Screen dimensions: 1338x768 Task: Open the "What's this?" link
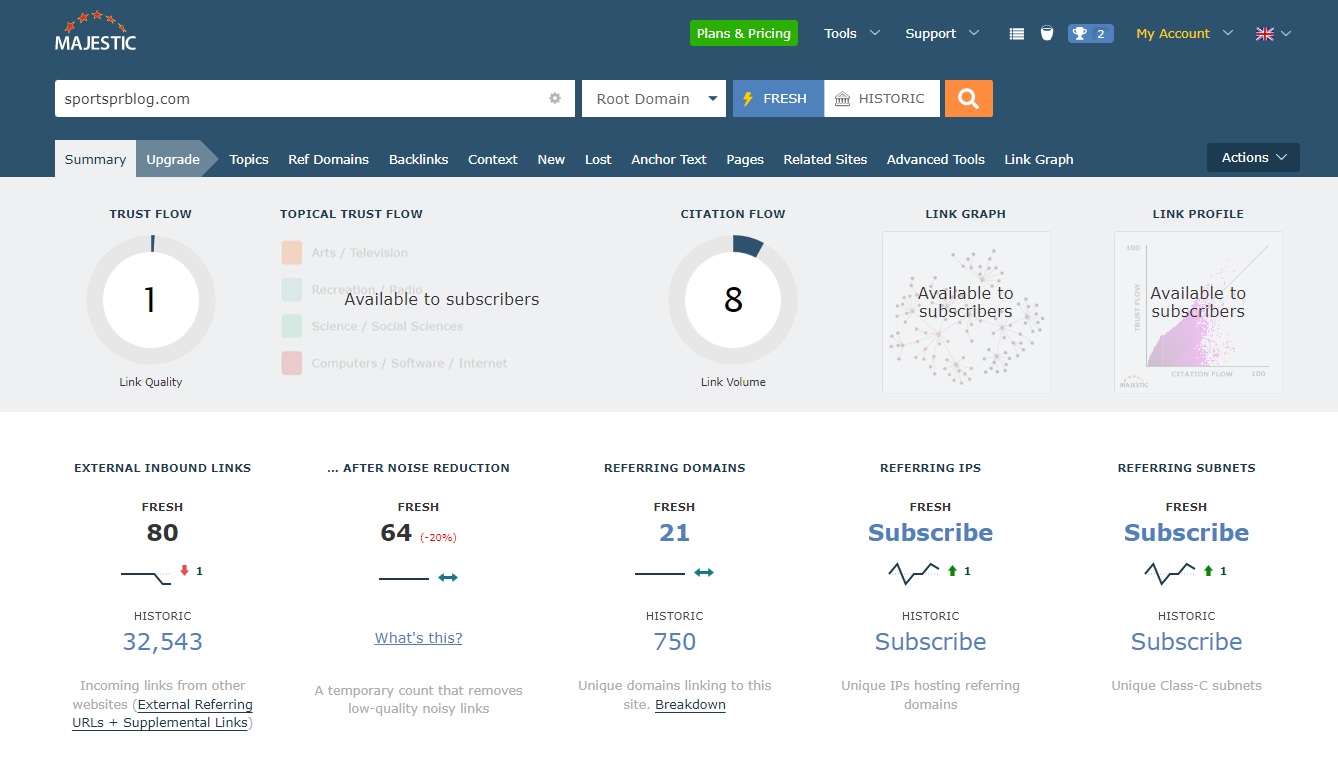(418, 638)
